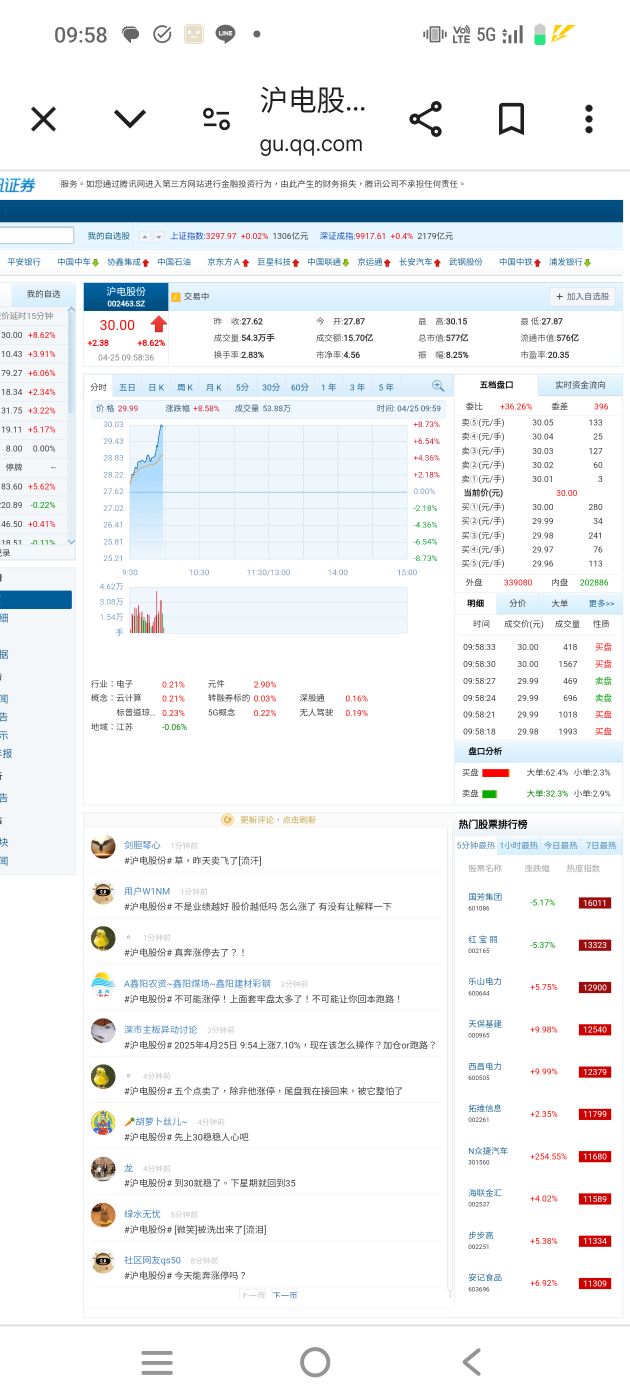Select the 5分 chart interval
Viewport: 630px width, 1400px height.
[243, 387]
